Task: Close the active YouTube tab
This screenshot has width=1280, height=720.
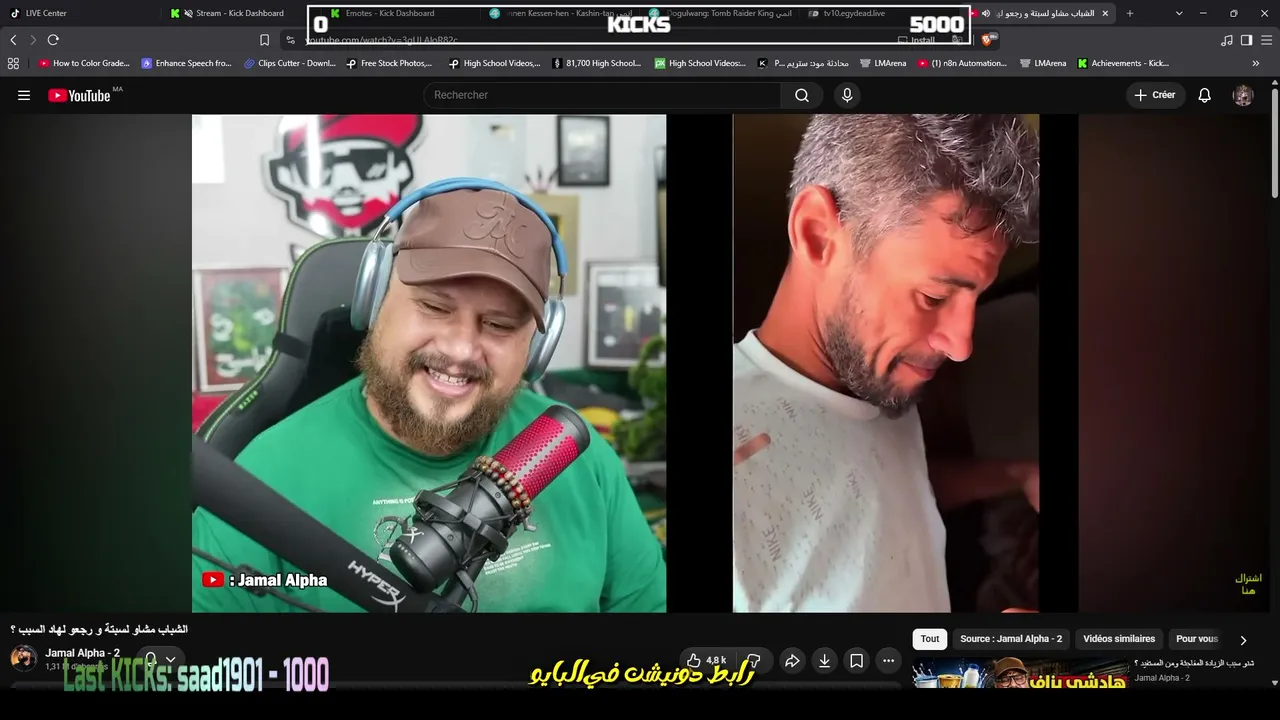Action: (1105, 13)
